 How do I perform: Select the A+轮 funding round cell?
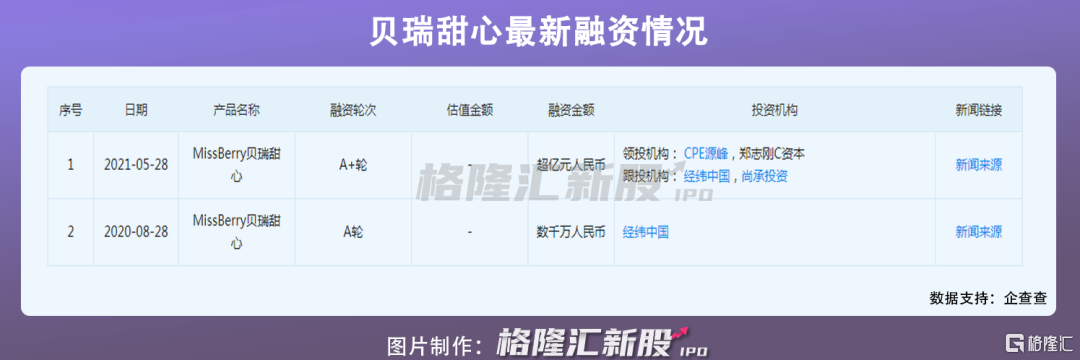[353, 165]
